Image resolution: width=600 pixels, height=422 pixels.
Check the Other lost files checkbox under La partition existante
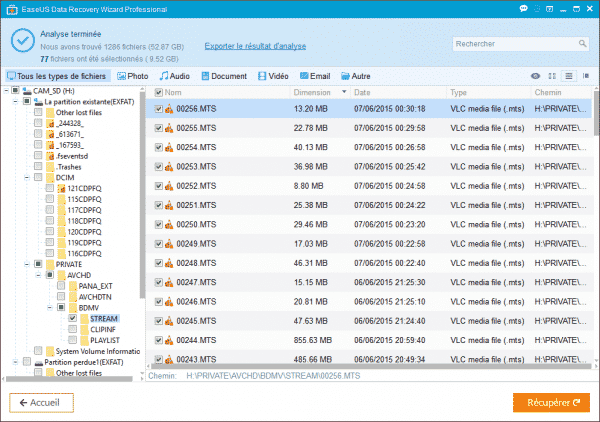[x=38, y=112]
